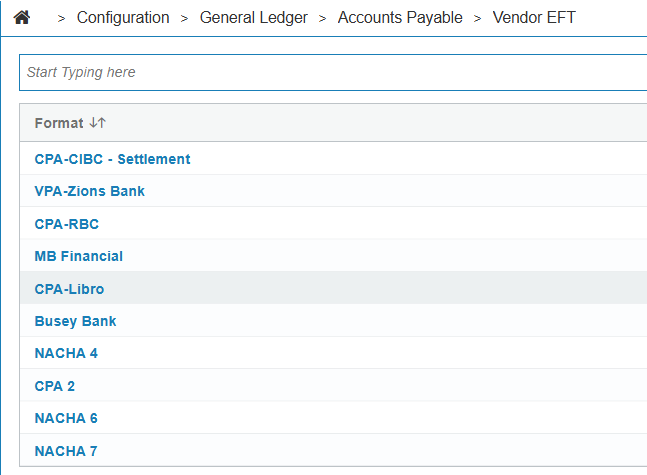
Task: Open the NACHA 7 format
Action: tap(66, 451)
